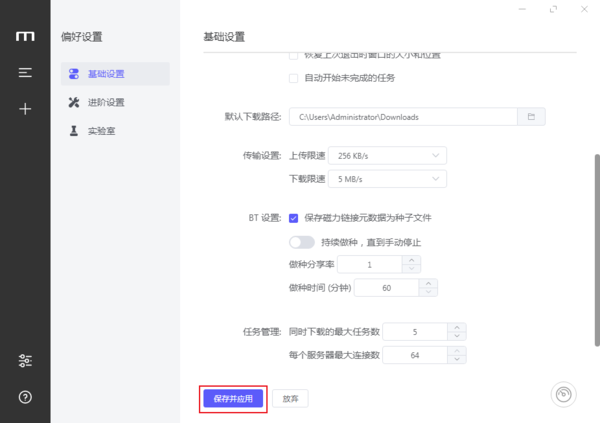Screen dimensions: 600x423
Task: Uncheck 保存磁力链接元数据为种子文件 checkbox
Action: coord(293,217)
